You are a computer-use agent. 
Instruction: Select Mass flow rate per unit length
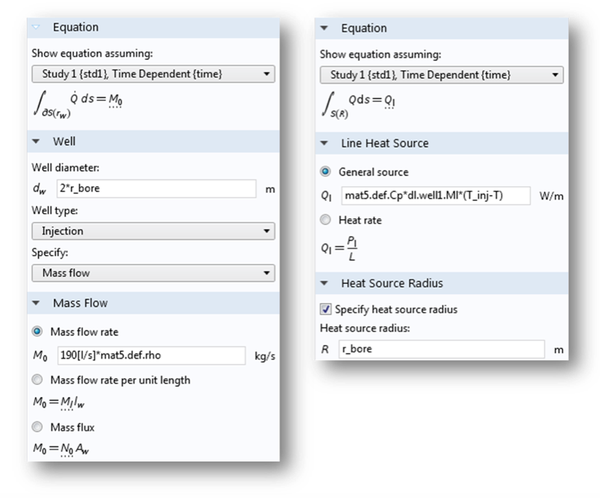[38, 380]
